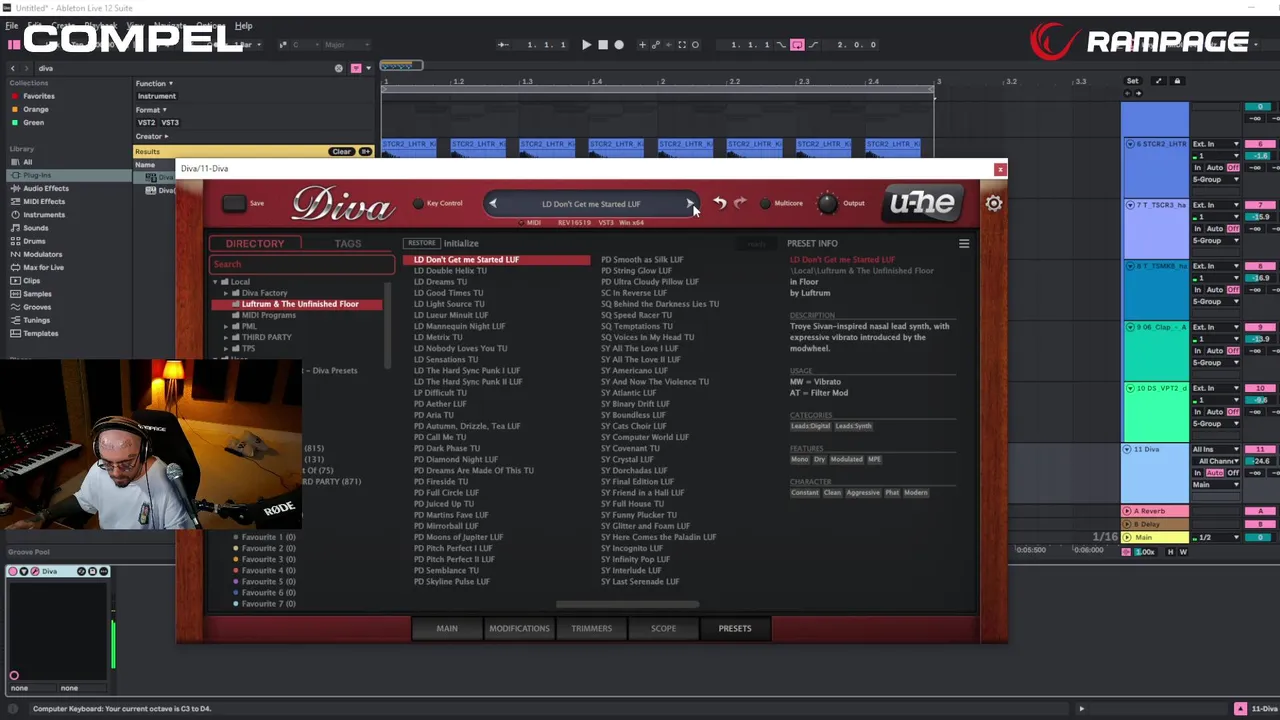Fold the 11 Diva track
1280x720 pixels.
click(x=1127, y=450)
